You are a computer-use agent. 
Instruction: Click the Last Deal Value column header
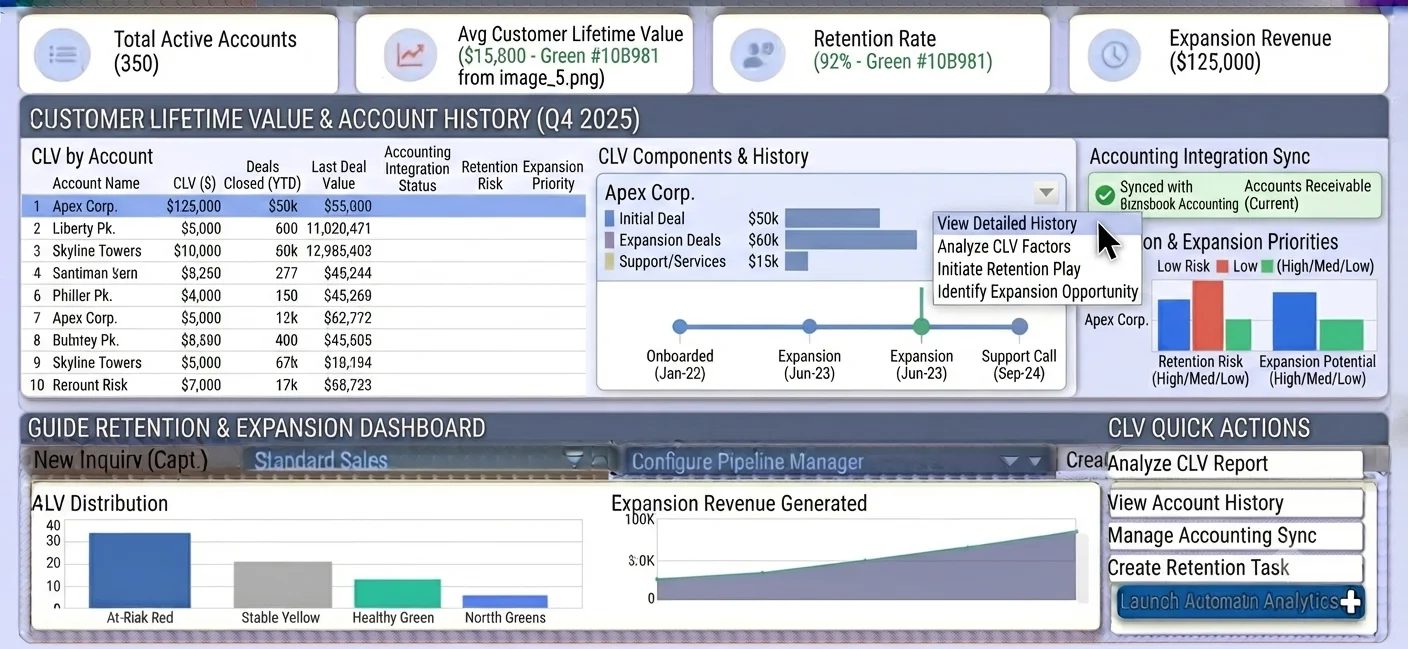pyautogui.click(x=339, y=175)
